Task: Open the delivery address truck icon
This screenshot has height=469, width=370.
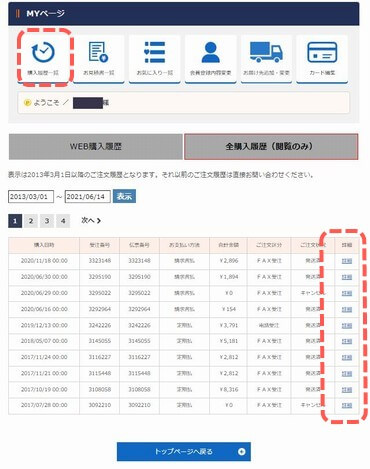Action: pyautogui.click(x=266, y=52)
